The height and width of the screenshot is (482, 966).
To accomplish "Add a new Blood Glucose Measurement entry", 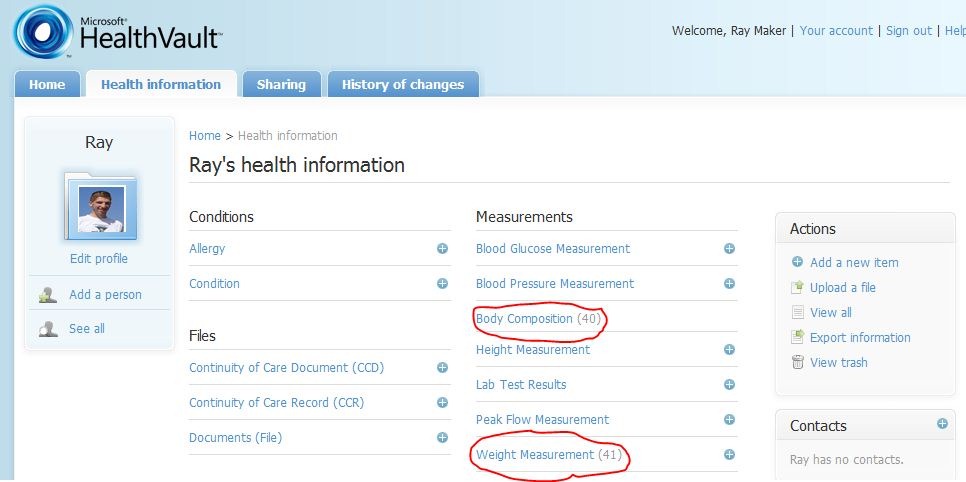I will click(x=729, y=248).
